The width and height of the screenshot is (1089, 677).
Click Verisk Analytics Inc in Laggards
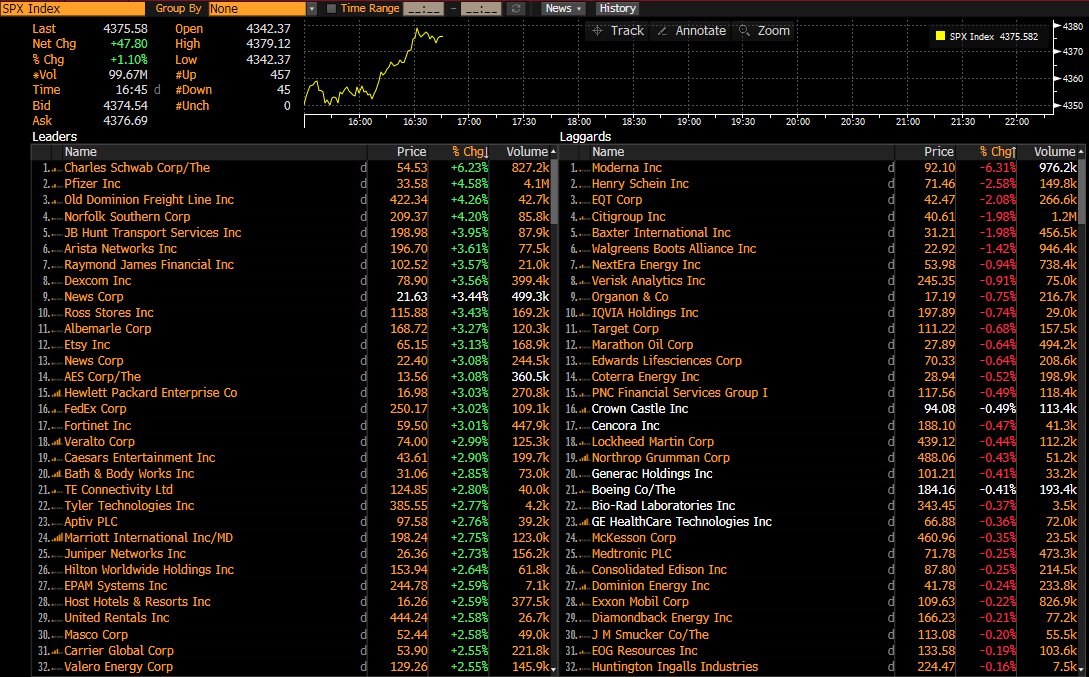tap(648, 281)
